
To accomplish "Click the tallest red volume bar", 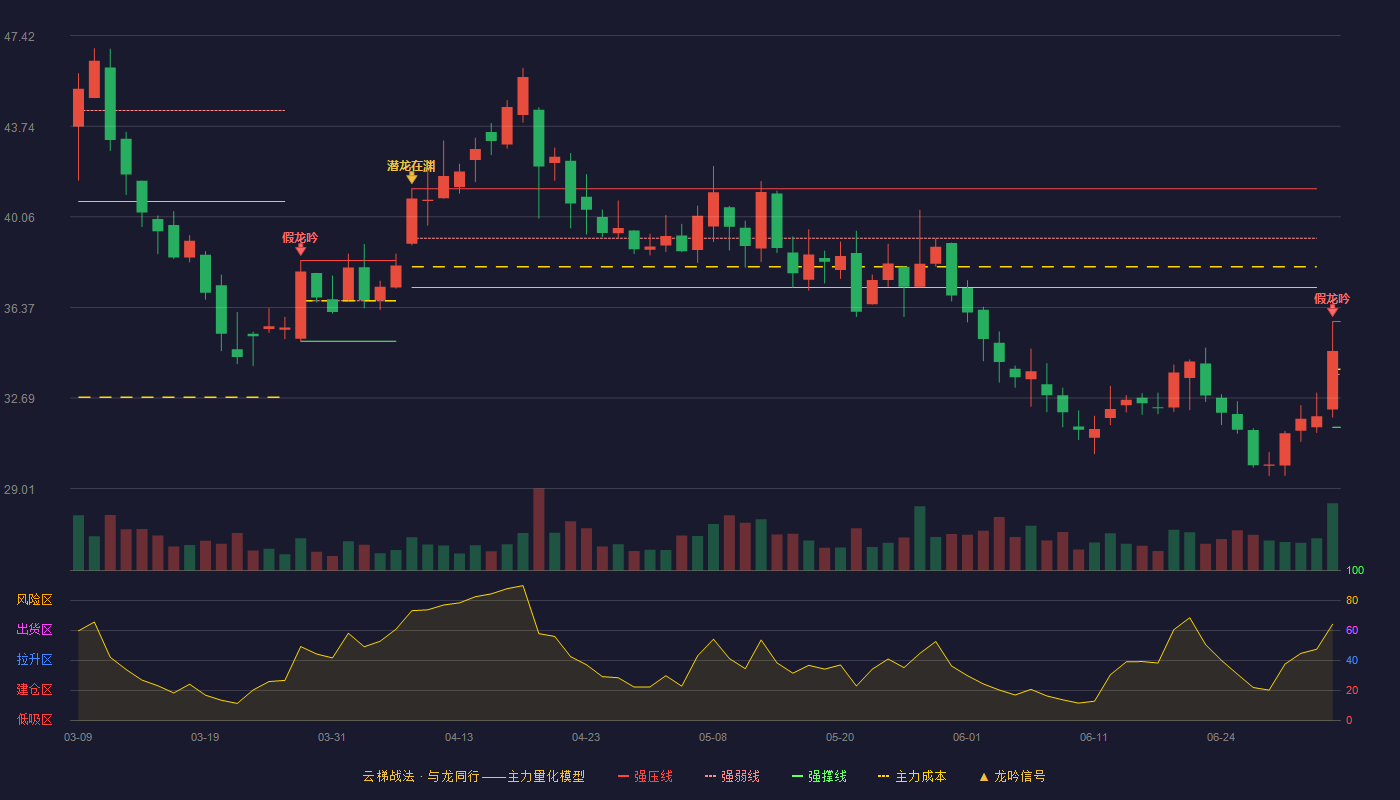I will click(539, 529).
